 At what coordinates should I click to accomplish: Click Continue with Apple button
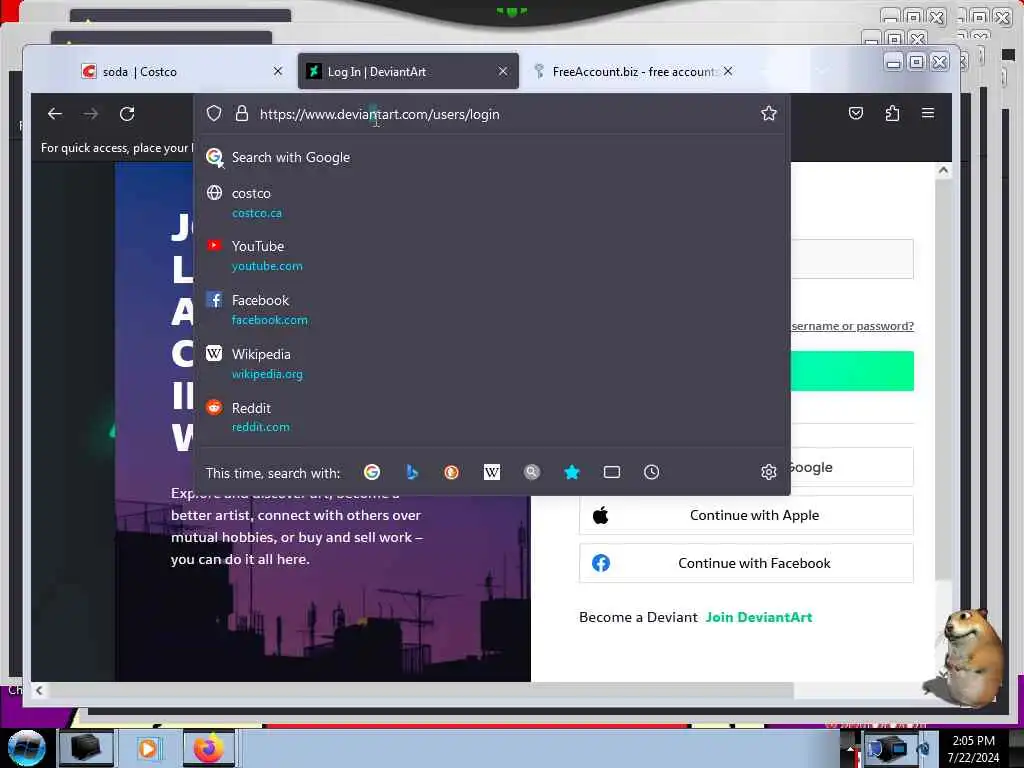coord(746,515)
